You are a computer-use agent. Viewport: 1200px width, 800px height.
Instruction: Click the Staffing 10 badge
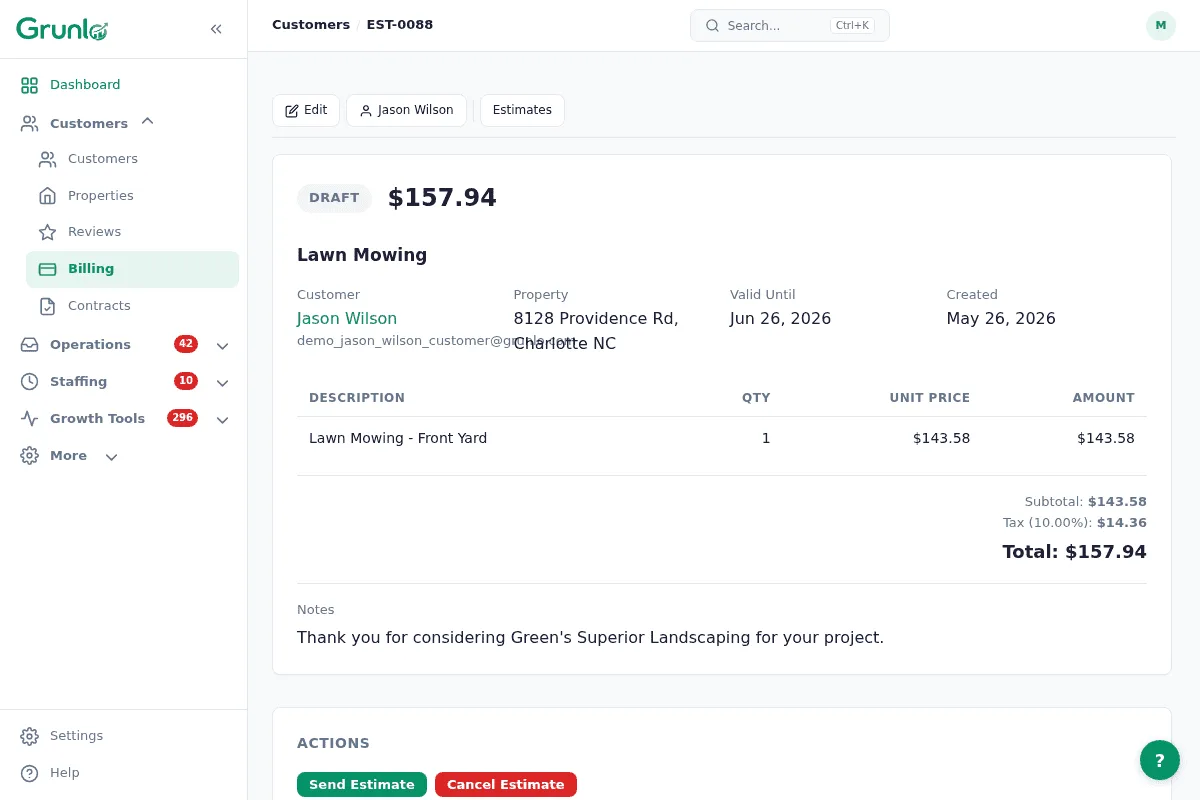pos(186,381)
